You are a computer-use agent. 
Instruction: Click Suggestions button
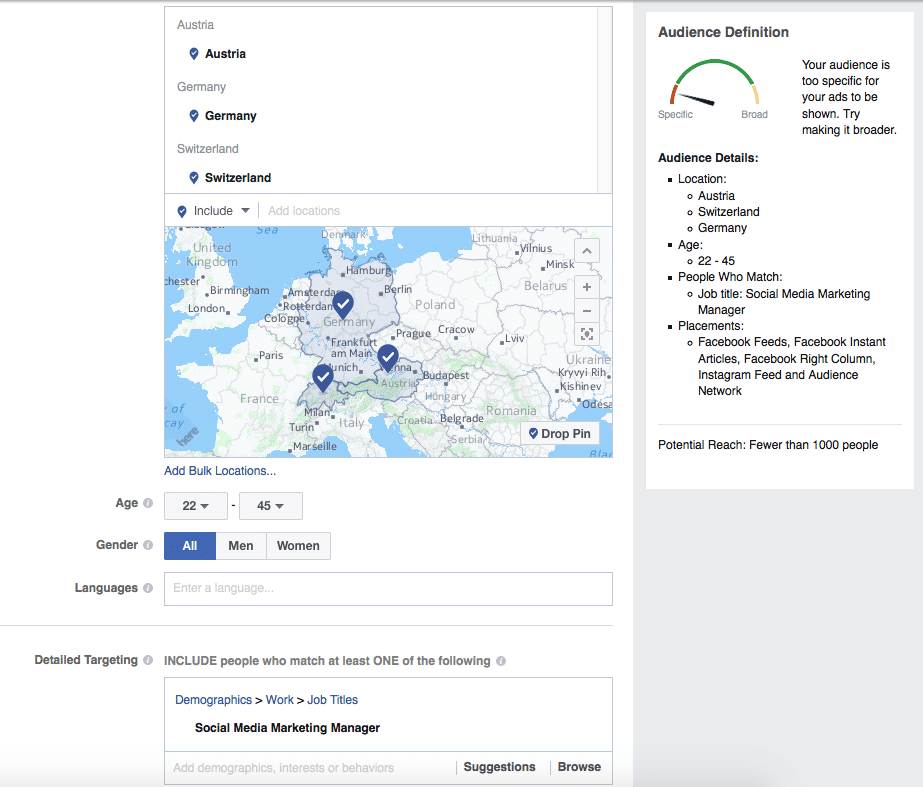[500, 767]
